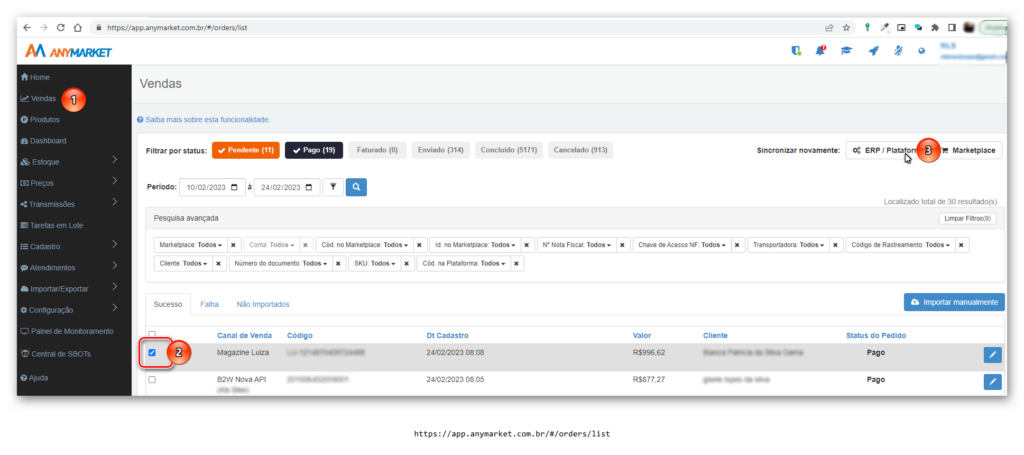Uncheck the Magazine Luiza order checkbox

tap(152, 352)
